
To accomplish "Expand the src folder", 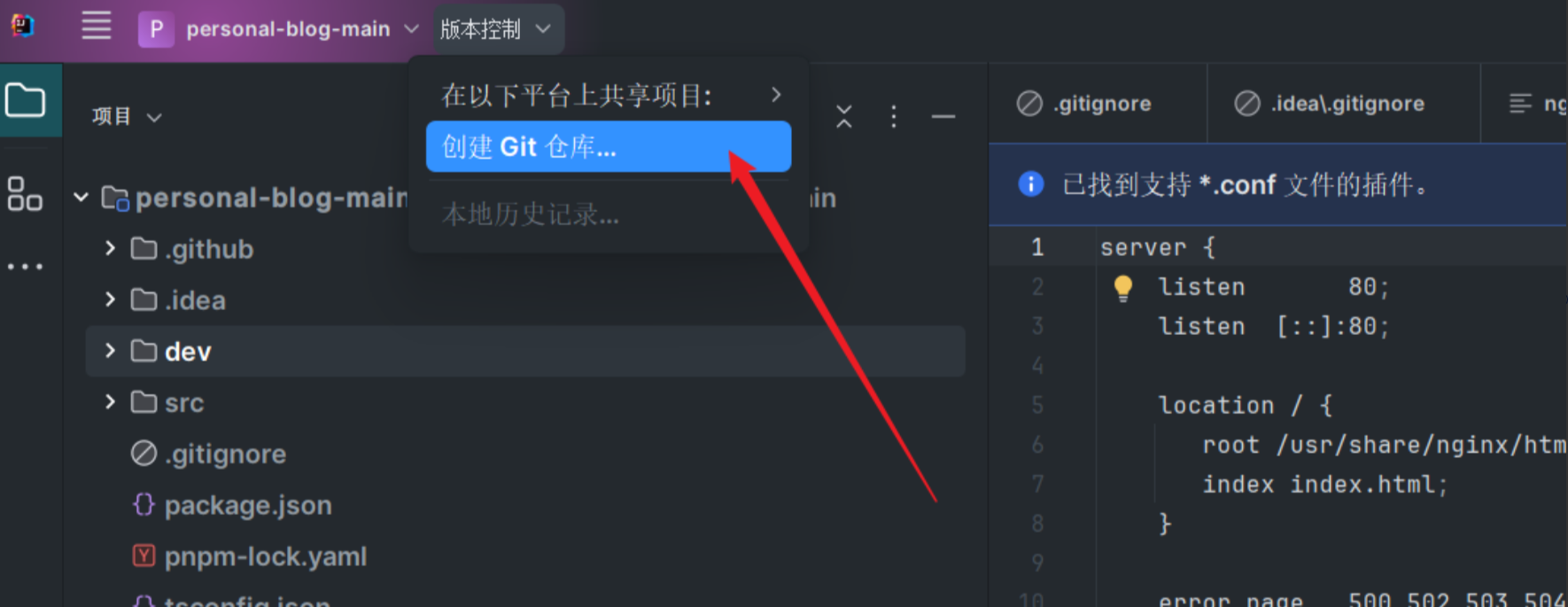I will [x=110, y=401].
